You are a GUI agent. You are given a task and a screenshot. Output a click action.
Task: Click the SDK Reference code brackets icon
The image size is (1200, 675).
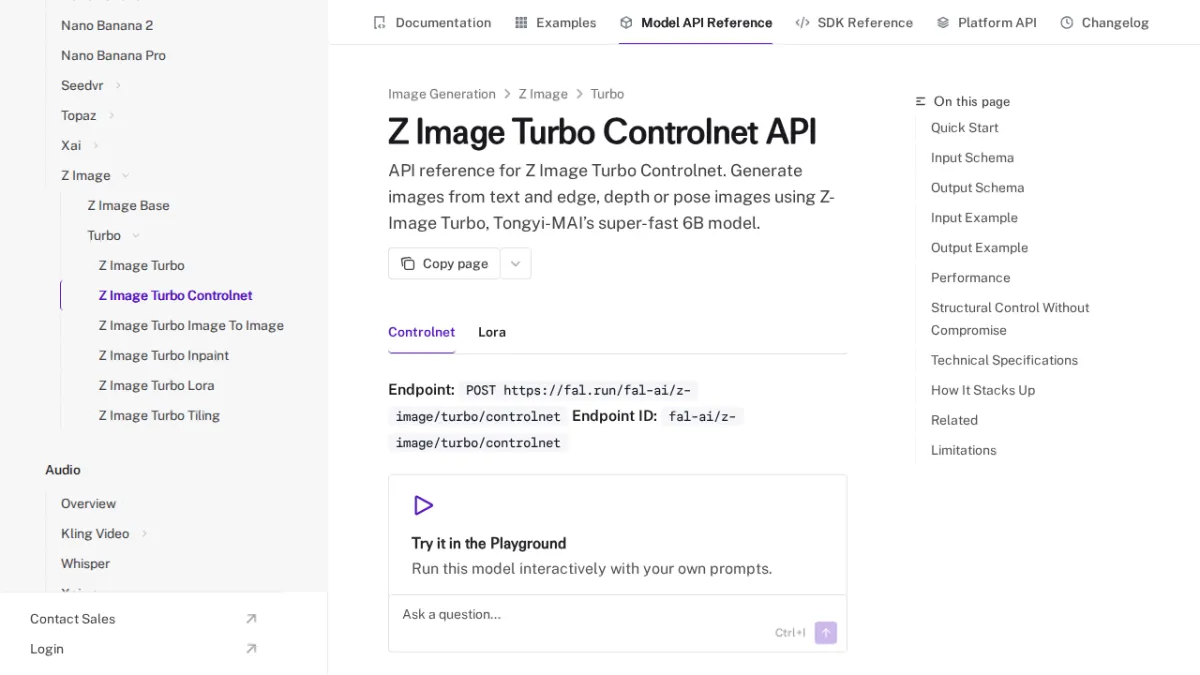click(802, 22)
